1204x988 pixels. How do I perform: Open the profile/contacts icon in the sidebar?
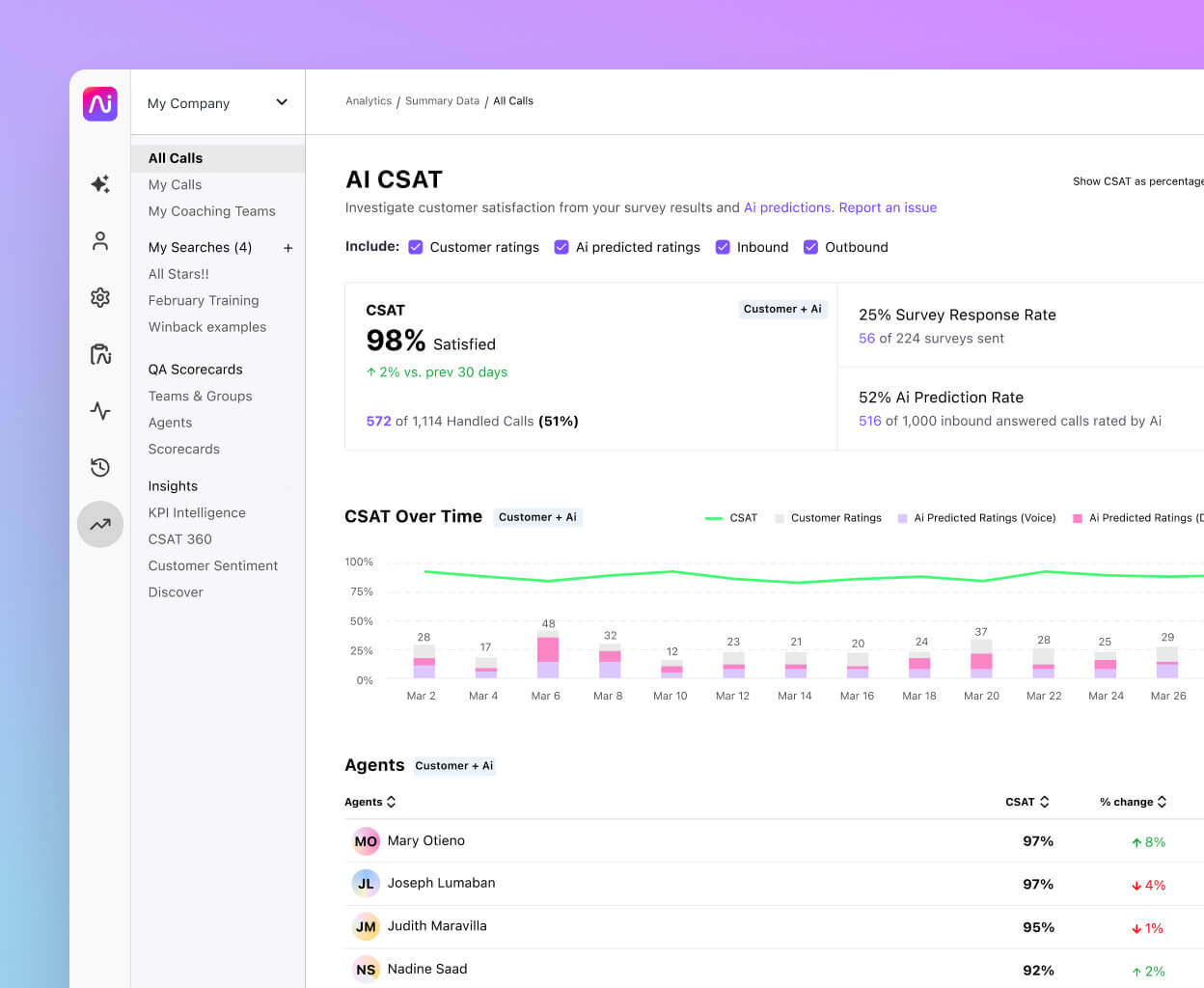click(x=100, y=241)
